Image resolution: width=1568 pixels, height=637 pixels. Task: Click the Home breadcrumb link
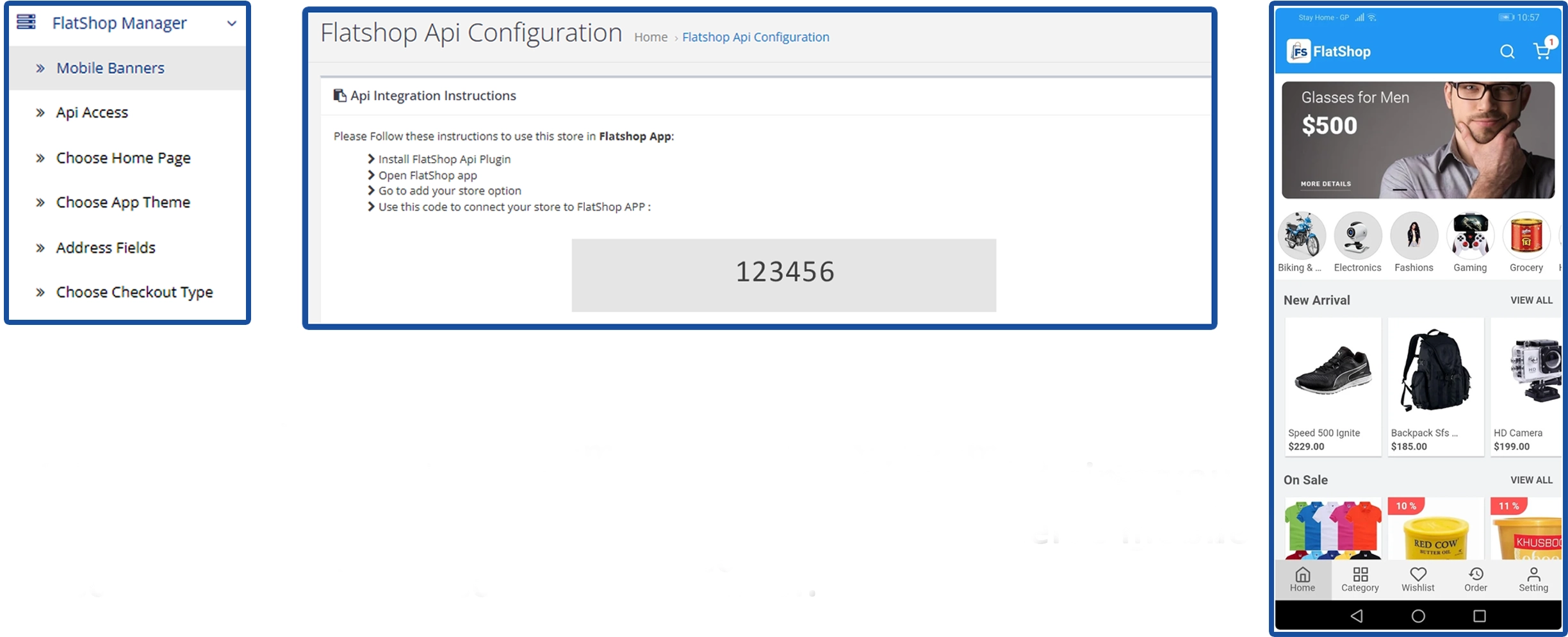pos(650,37)
